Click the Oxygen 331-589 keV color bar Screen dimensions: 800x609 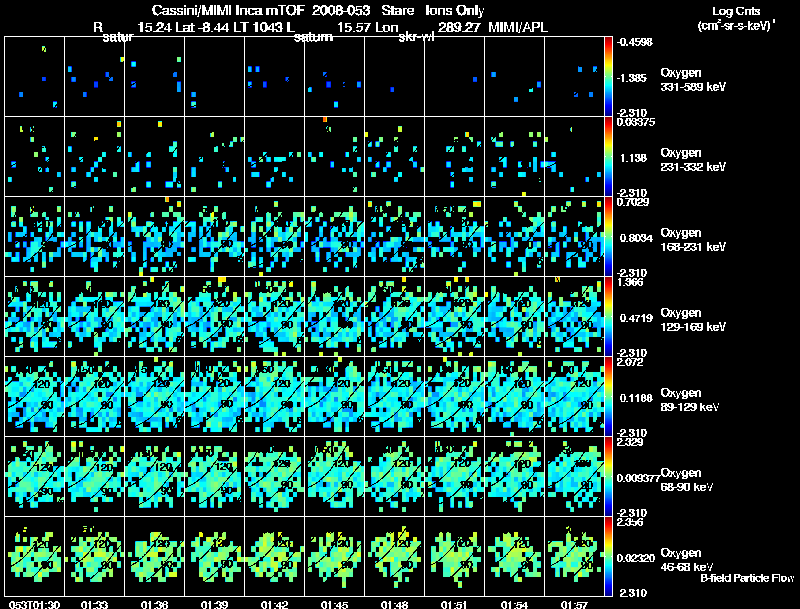click(x=608, y=77)
